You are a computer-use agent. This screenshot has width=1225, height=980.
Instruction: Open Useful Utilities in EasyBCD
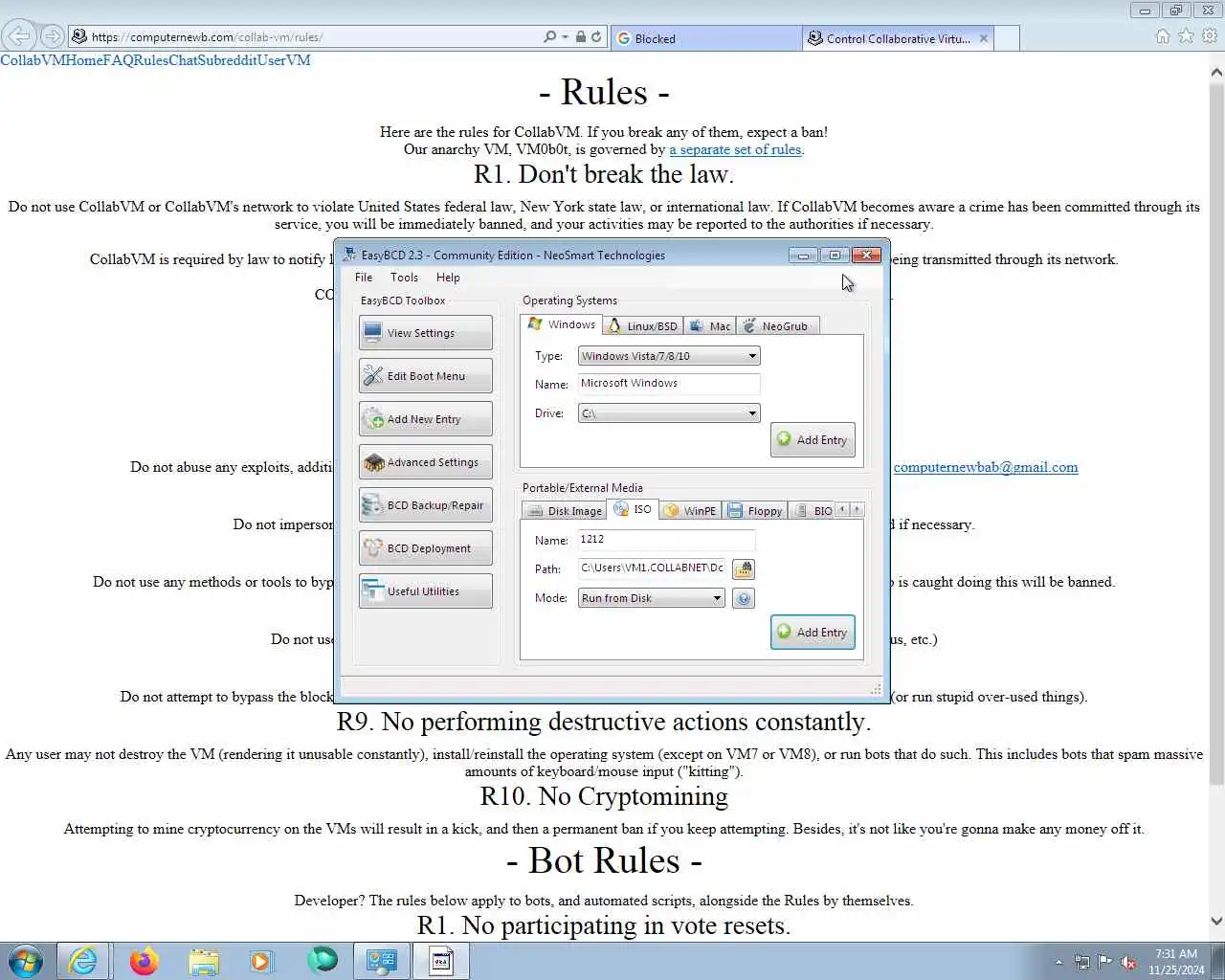pos(426,591)
